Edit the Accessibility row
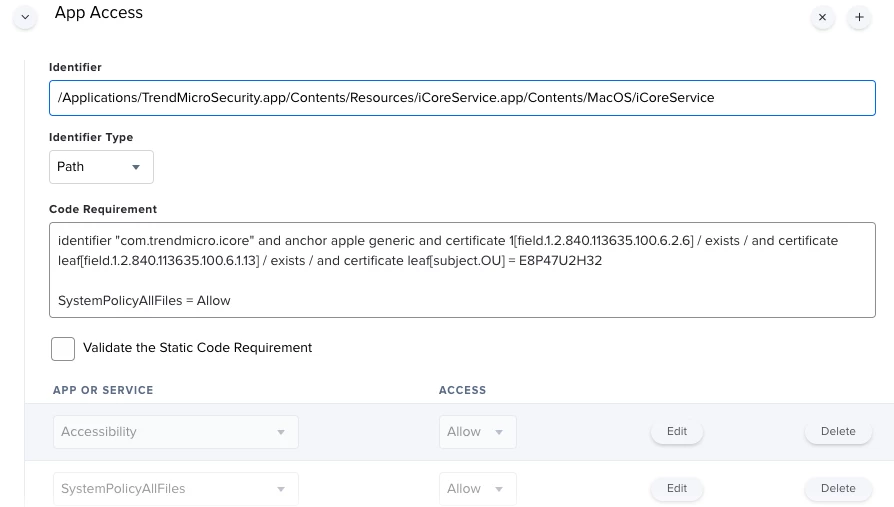This screenshot has width=894, height=507. [677, 432]
